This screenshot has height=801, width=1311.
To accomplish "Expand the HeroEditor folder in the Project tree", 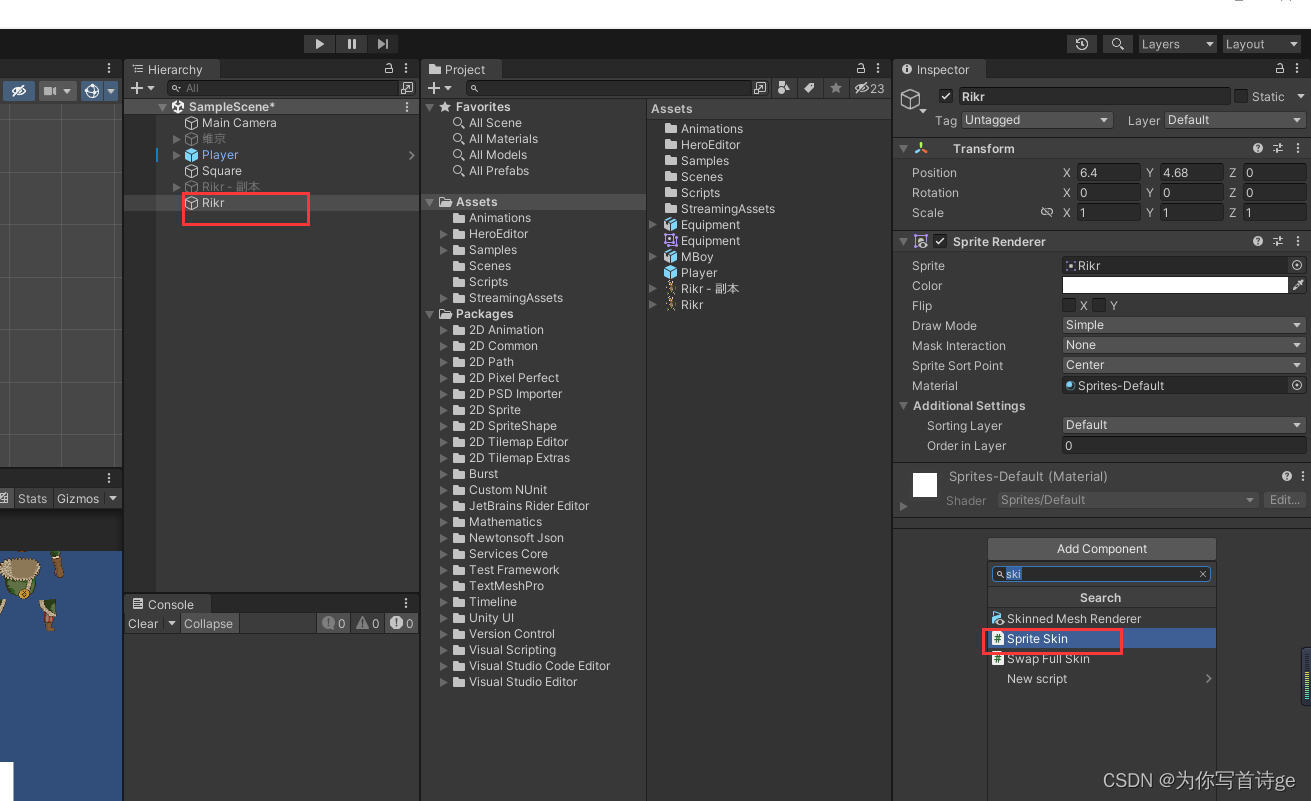I will (445, 234).
